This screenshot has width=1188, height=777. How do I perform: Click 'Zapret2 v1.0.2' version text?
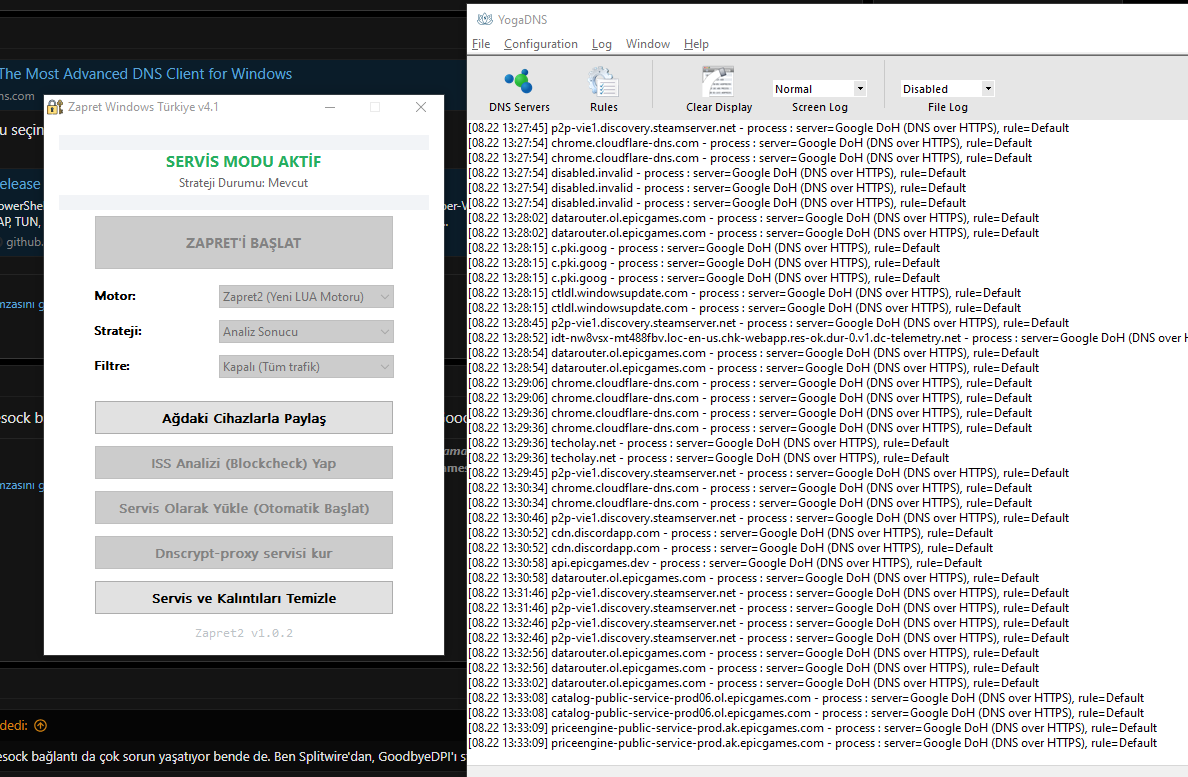tap(244, 633)
